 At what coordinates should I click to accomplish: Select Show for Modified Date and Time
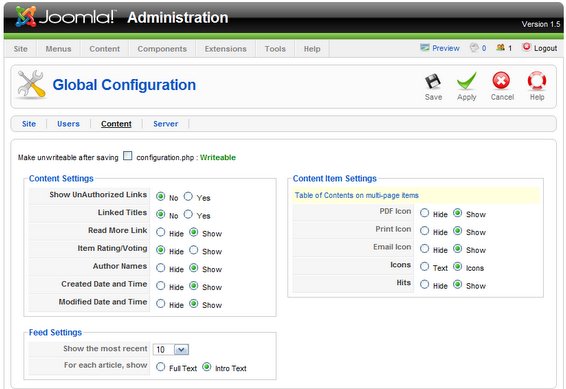pos(194,303)
